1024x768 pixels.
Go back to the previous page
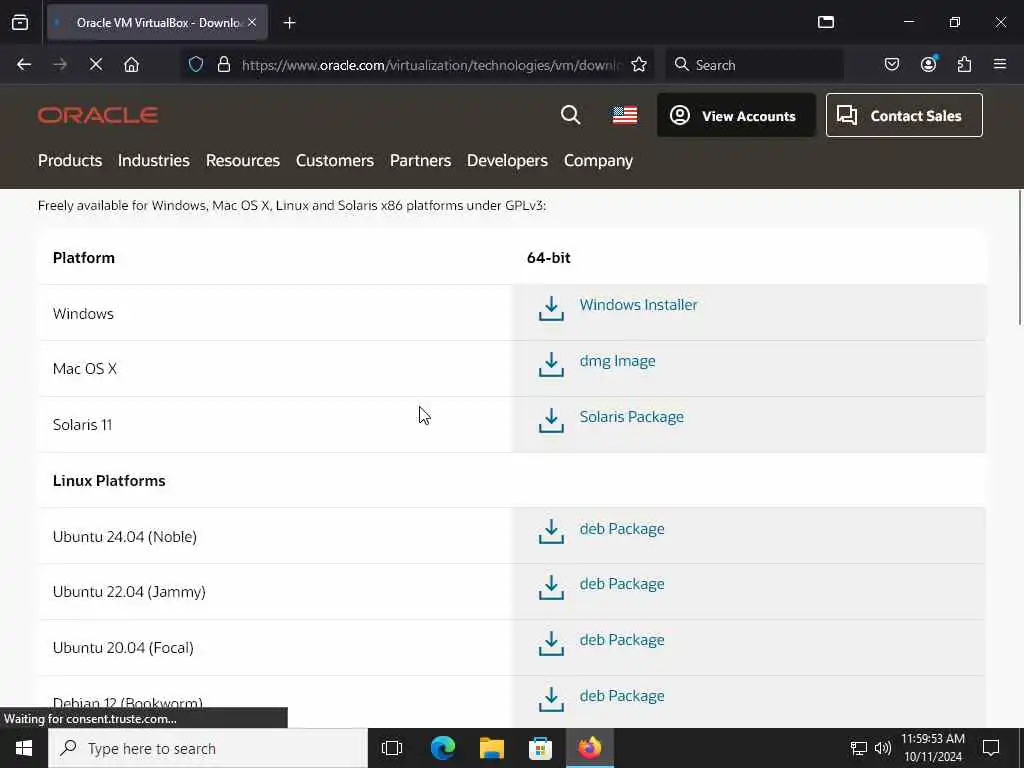click(24, 65)
